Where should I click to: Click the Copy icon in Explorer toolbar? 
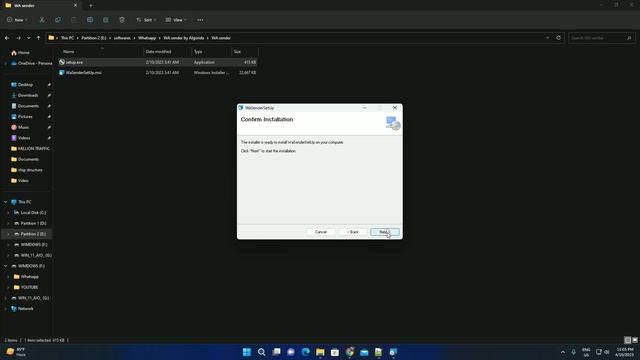pos(58,20)
